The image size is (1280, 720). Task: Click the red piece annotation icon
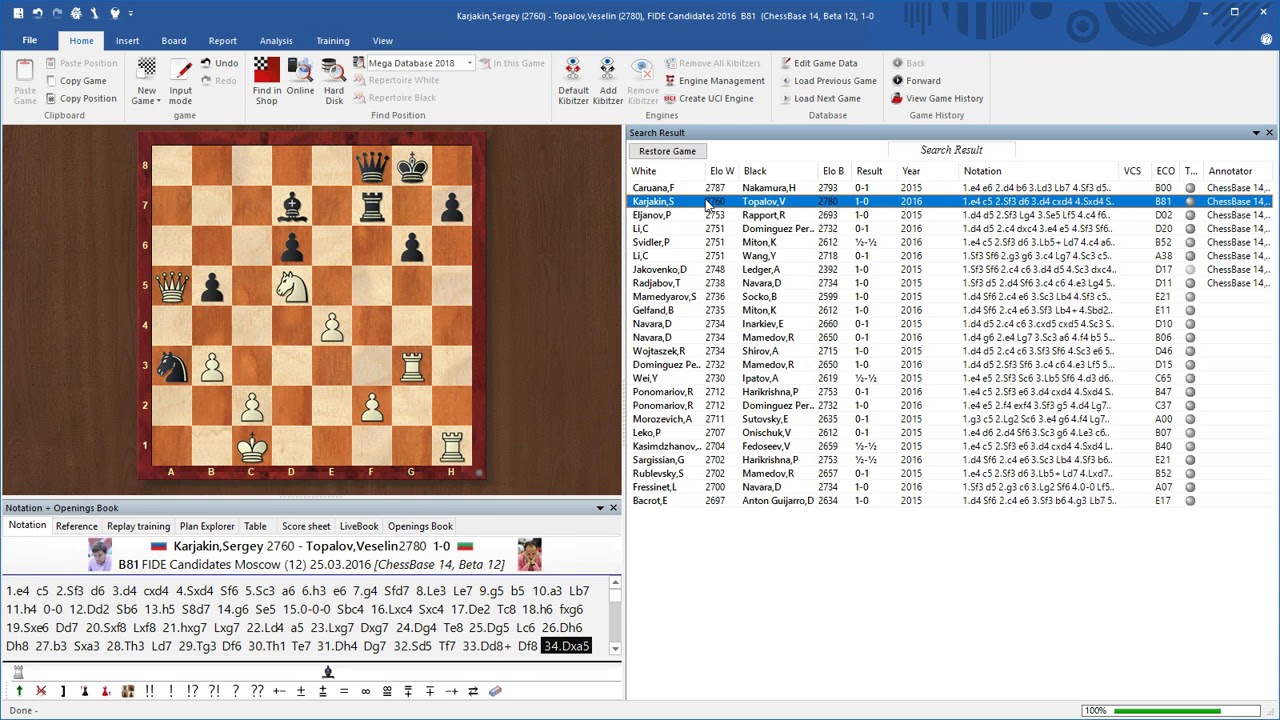(106, 691)
